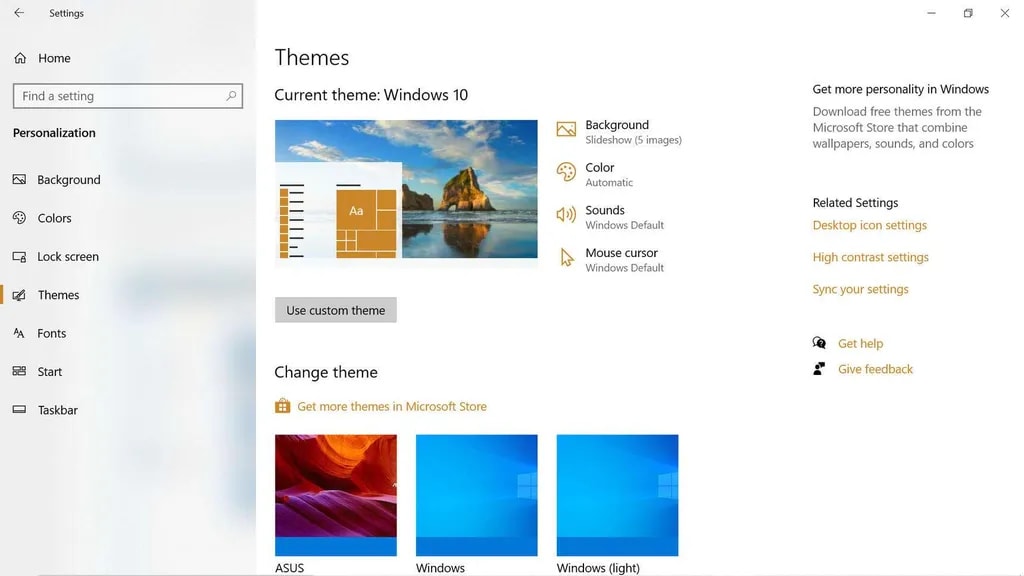This screenshot has width=1024, height=576.
Task: Click the search magnifier icon
Action: coord(232,96)
